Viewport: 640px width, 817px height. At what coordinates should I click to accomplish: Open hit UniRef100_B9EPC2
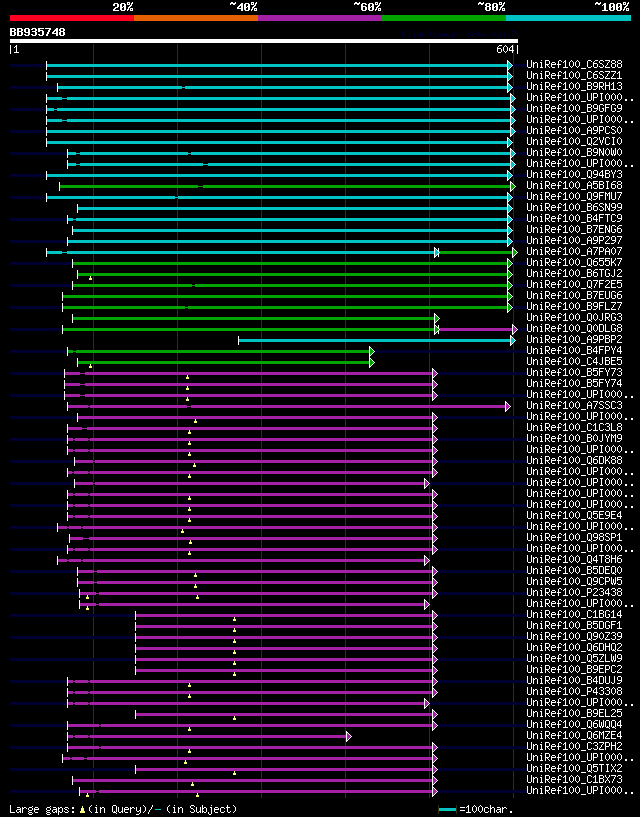click(574, 670)
